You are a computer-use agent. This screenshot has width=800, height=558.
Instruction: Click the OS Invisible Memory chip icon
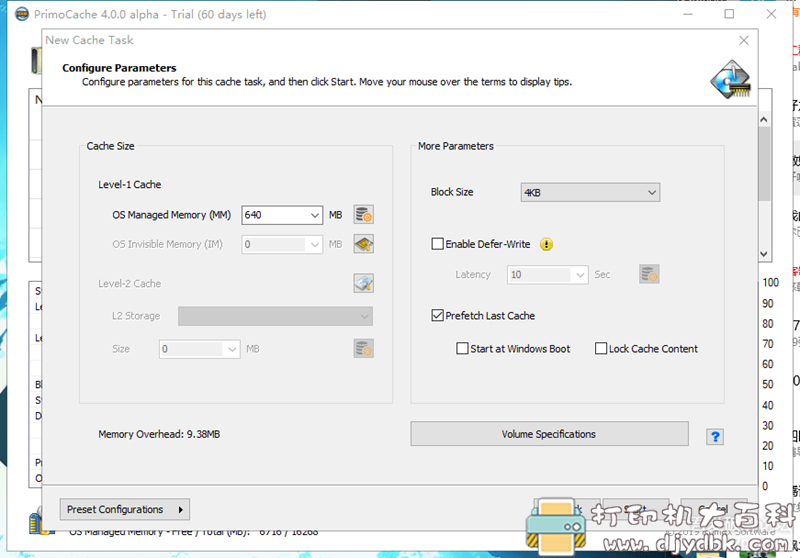click(x=364, y=244)
